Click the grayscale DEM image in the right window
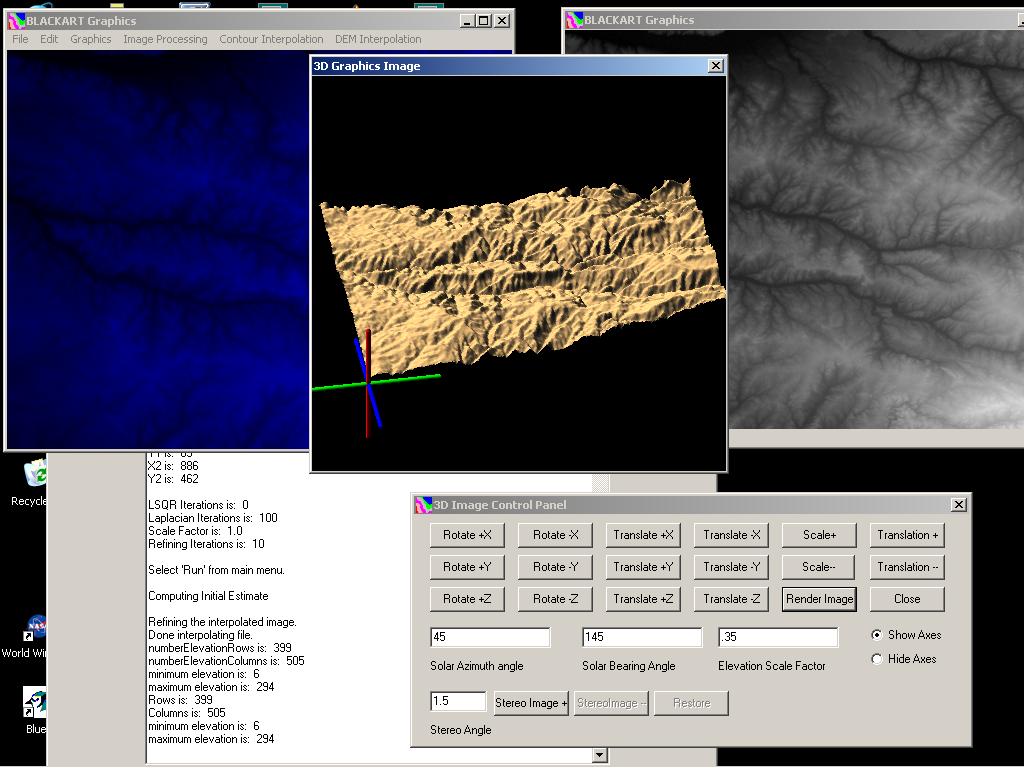 [875, 229]
